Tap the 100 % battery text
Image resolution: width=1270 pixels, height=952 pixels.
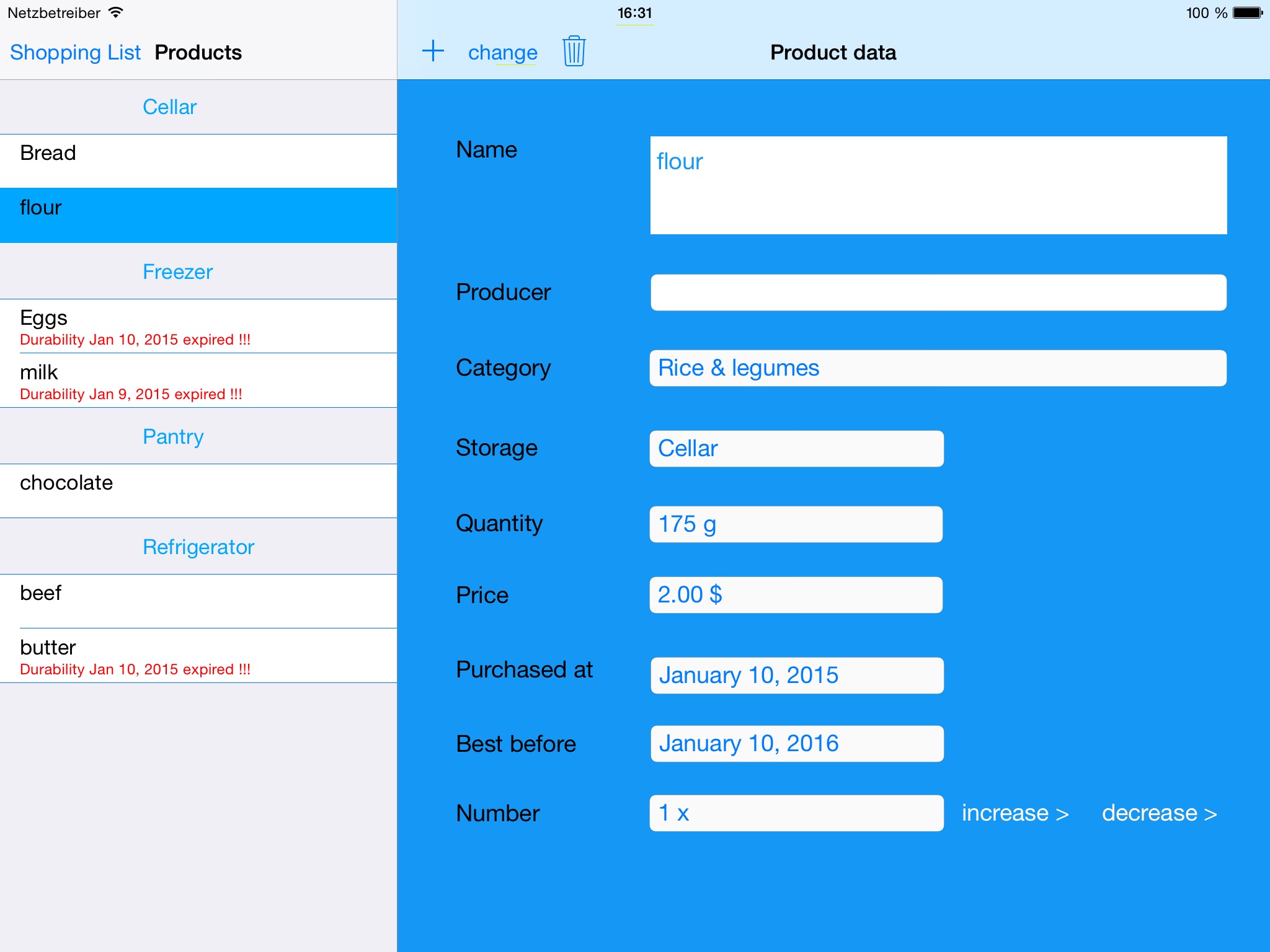(x=1206, y=13)
